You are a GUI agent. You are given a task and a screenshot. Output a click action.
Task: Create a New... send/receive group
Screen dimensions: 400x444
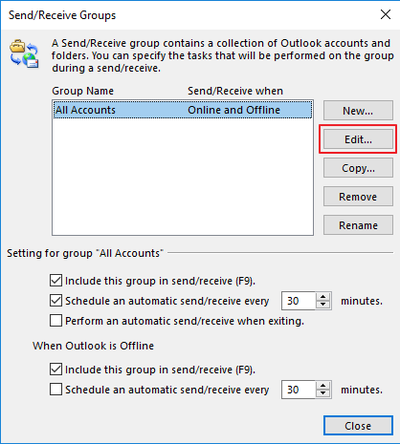click(358, 111)
